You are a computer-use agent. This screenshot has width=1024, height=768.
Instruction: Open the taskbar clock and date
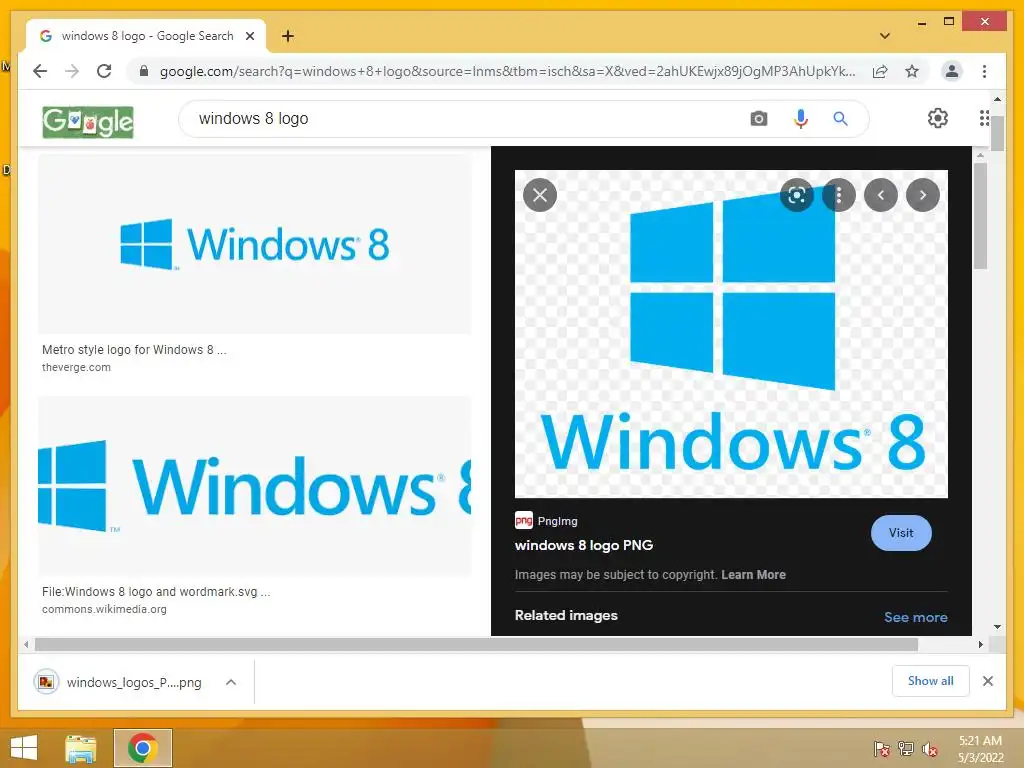pos(980,749)
